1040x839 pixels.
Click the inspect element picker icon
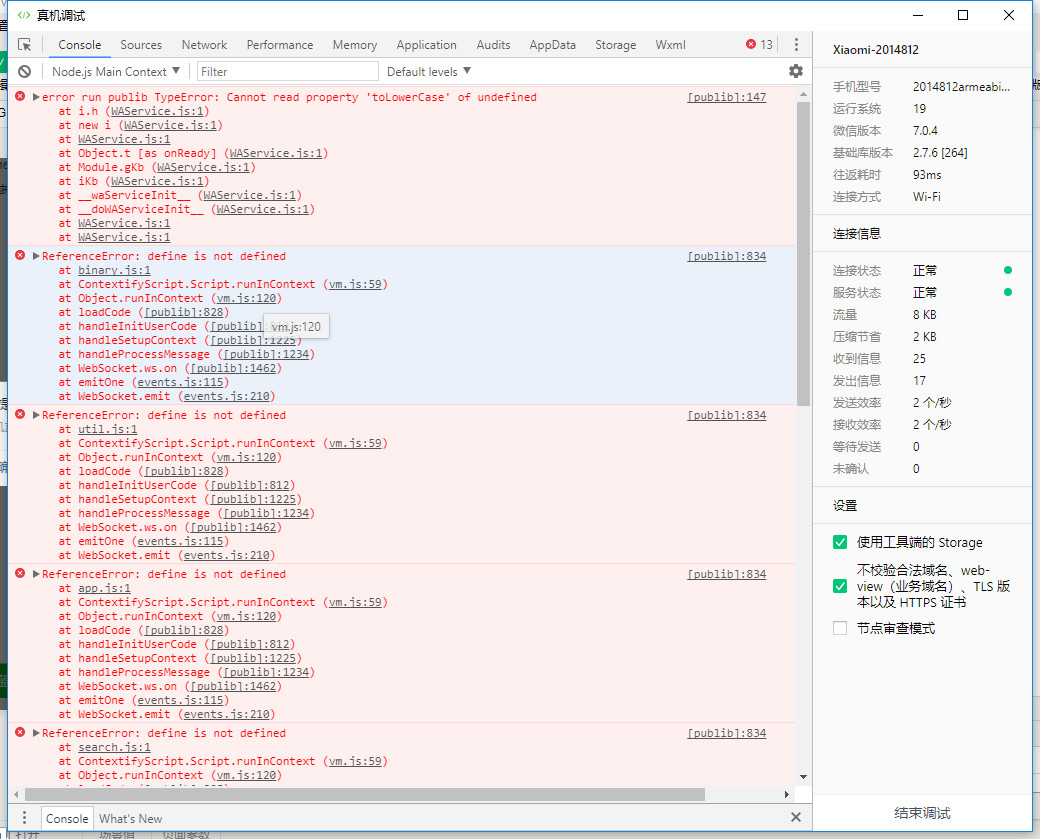[25, 45]
